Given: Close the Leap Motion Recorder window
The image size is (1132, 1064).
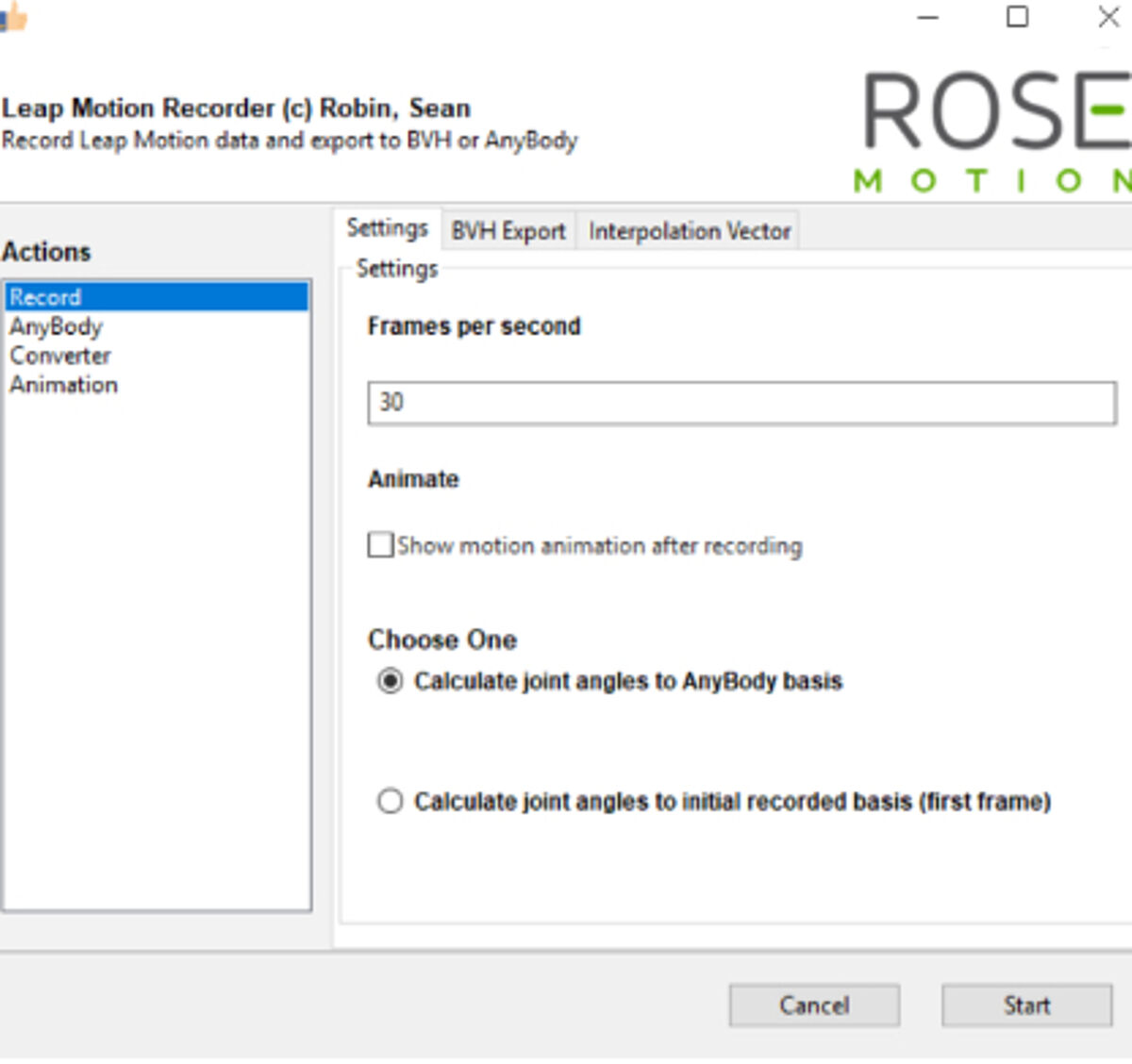Looking at the screenshot, I should tap(1109, 17).
